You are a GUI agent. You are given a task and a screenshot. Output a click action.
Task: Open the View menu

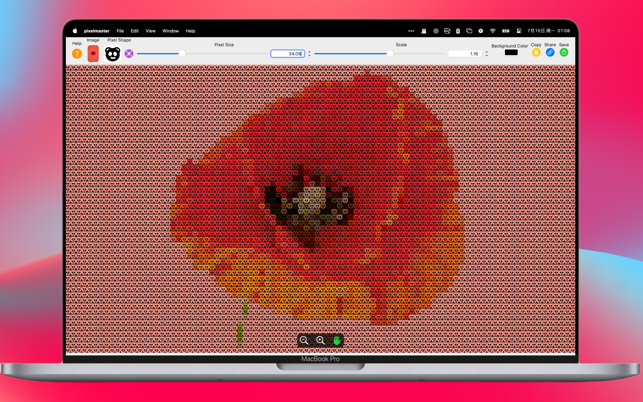[x=150, y=31]
